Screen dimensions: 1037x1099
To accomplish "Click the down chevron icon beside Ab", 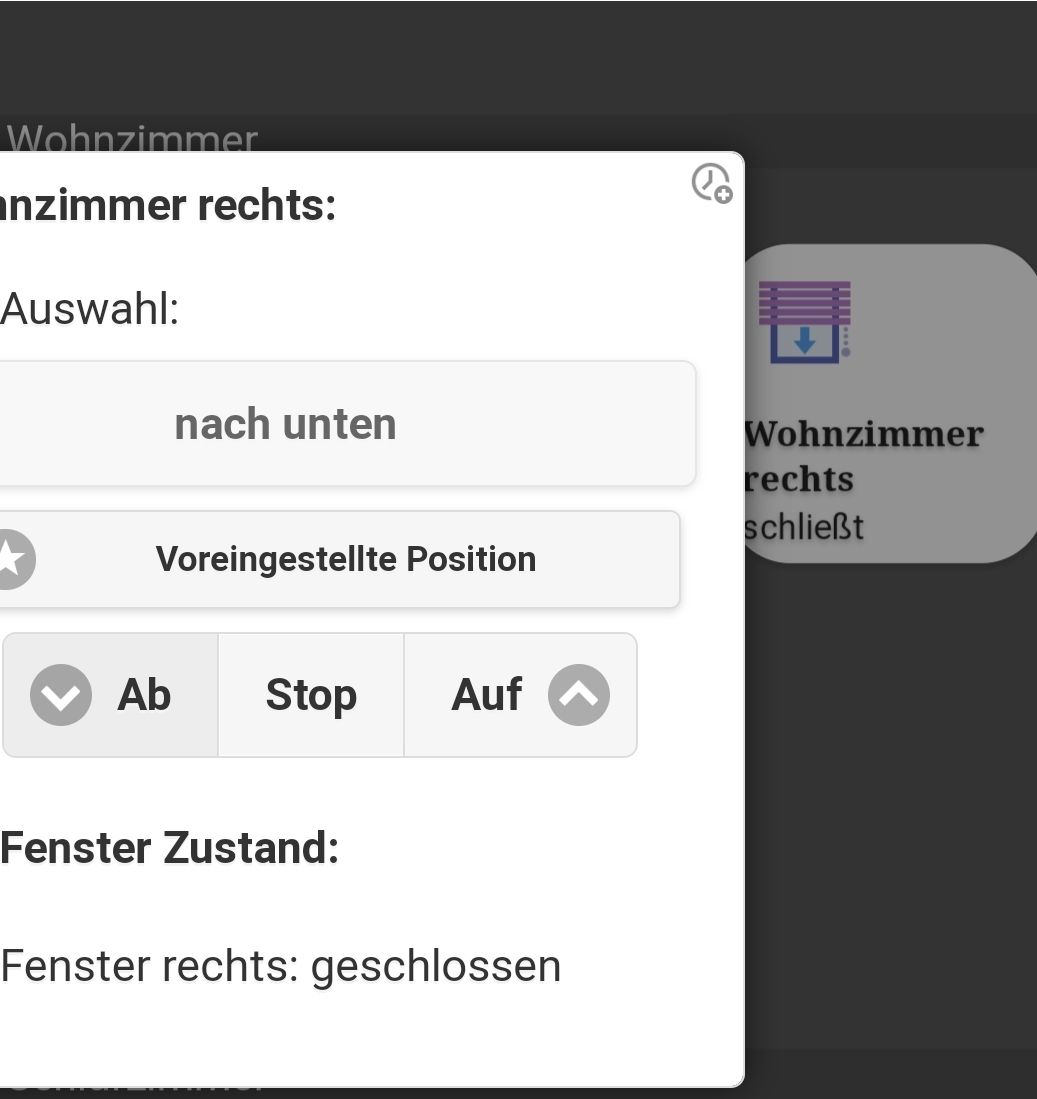I will pos(61,695).
